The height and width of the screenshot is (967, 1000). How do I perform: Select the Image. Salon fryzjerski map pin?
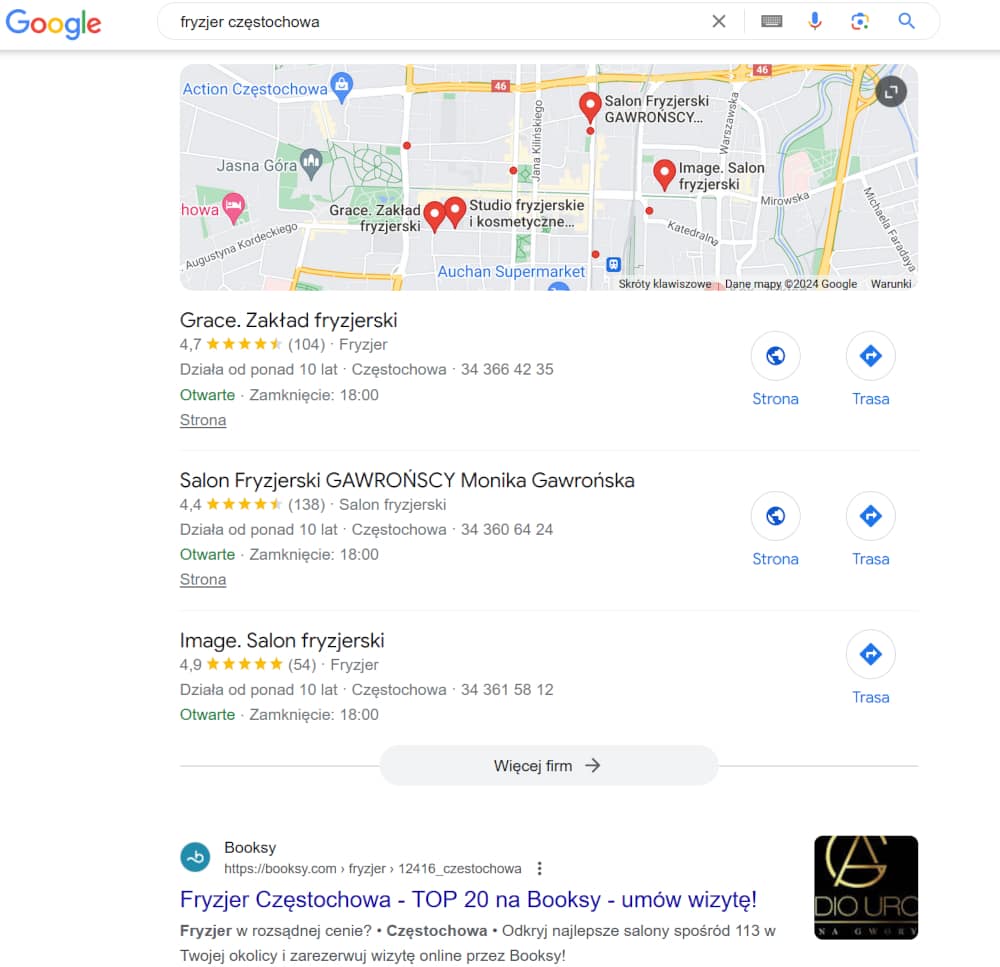click(664, 175)
